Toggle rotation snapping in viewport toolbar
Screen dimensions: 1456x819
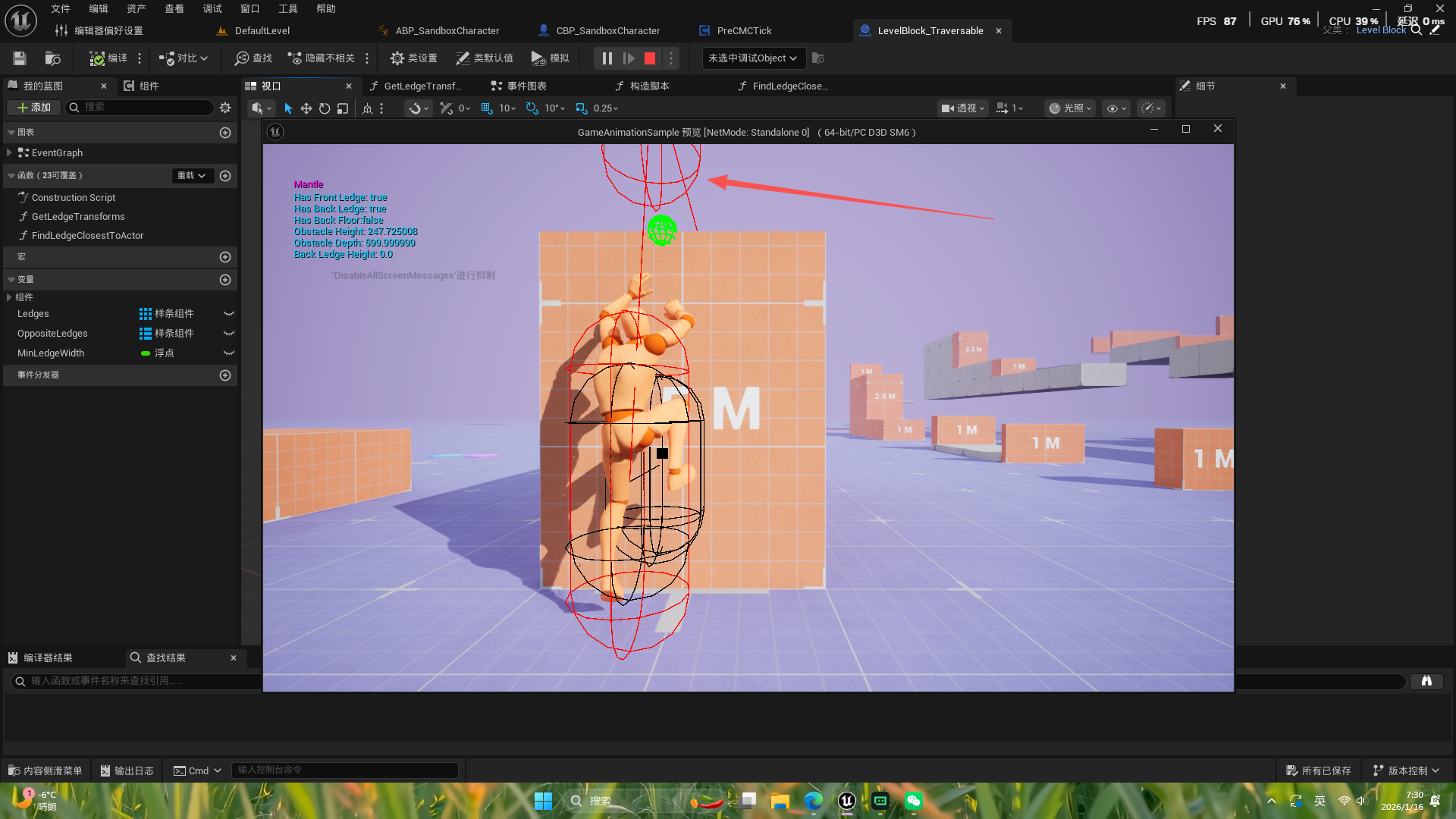532,108
